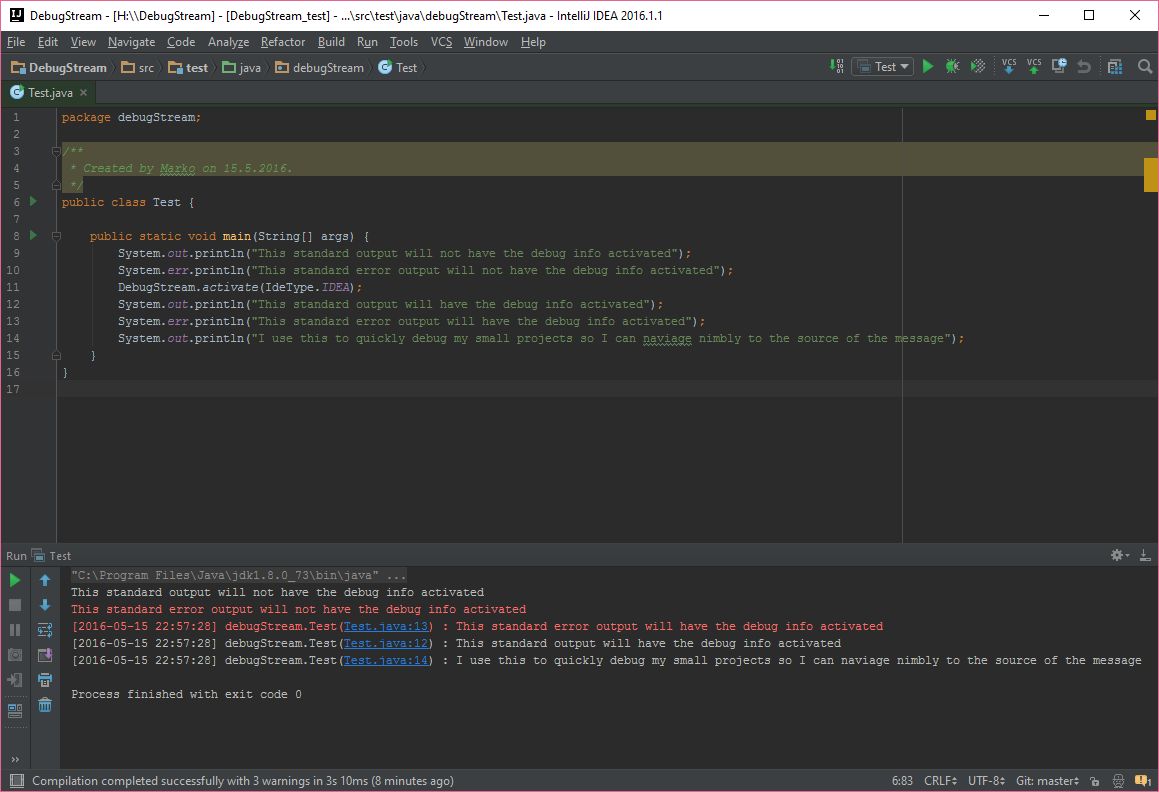Click the yellow warning stripe mark in the scrollbar

1151,175
